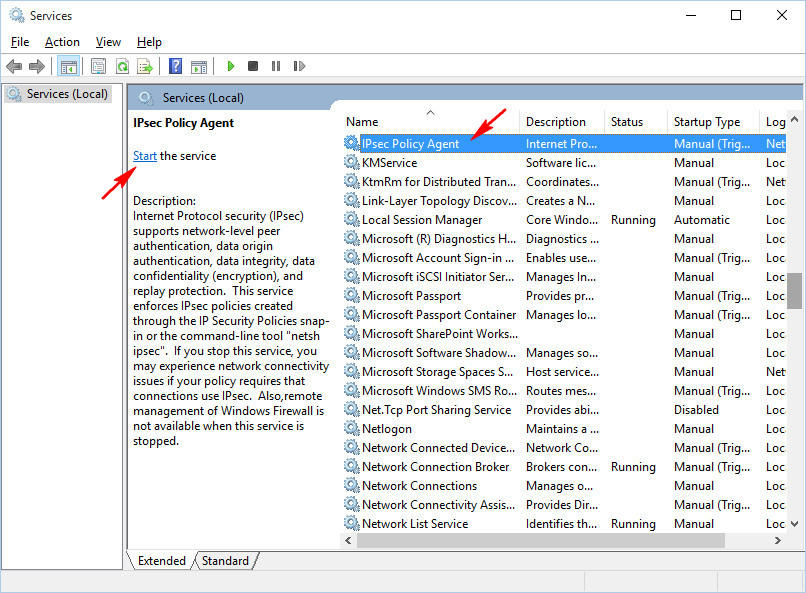Open the Action menu
Screen dimensions: 806x593
[x=62, y=42]
